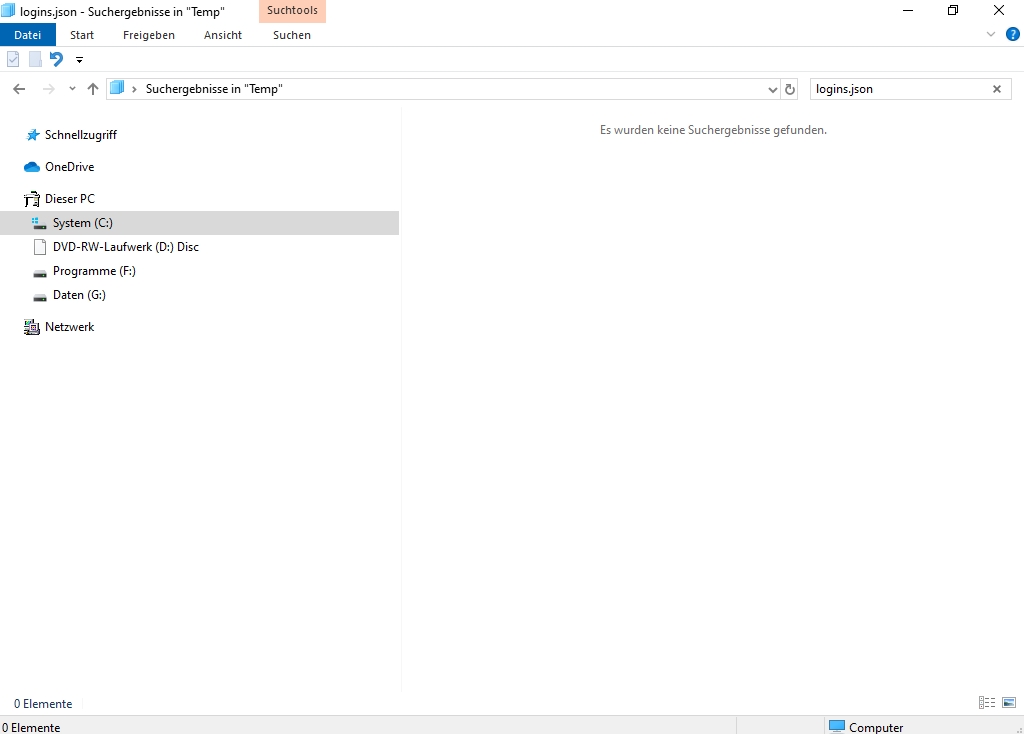Image resolution: width=1024 pixels, height=734 pixels.
Task: Open the Ansicht ribbon tab
Action: pyautogui.click(x=223, y=35)
